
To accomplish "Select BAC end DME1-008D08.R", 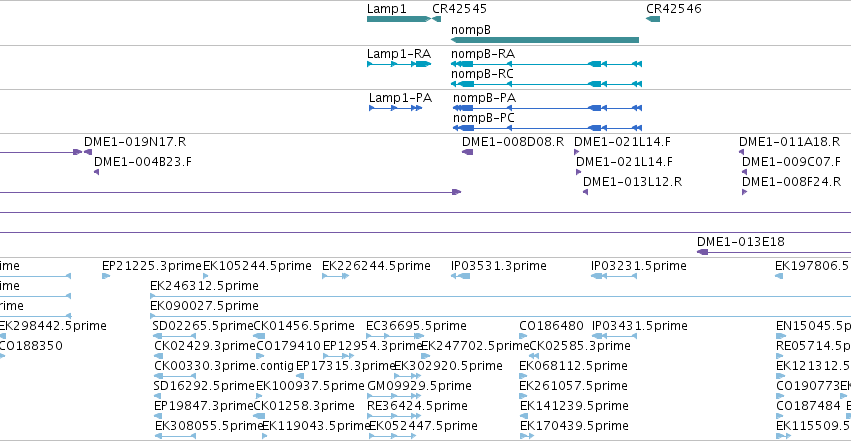I will [x=467, y=152].
